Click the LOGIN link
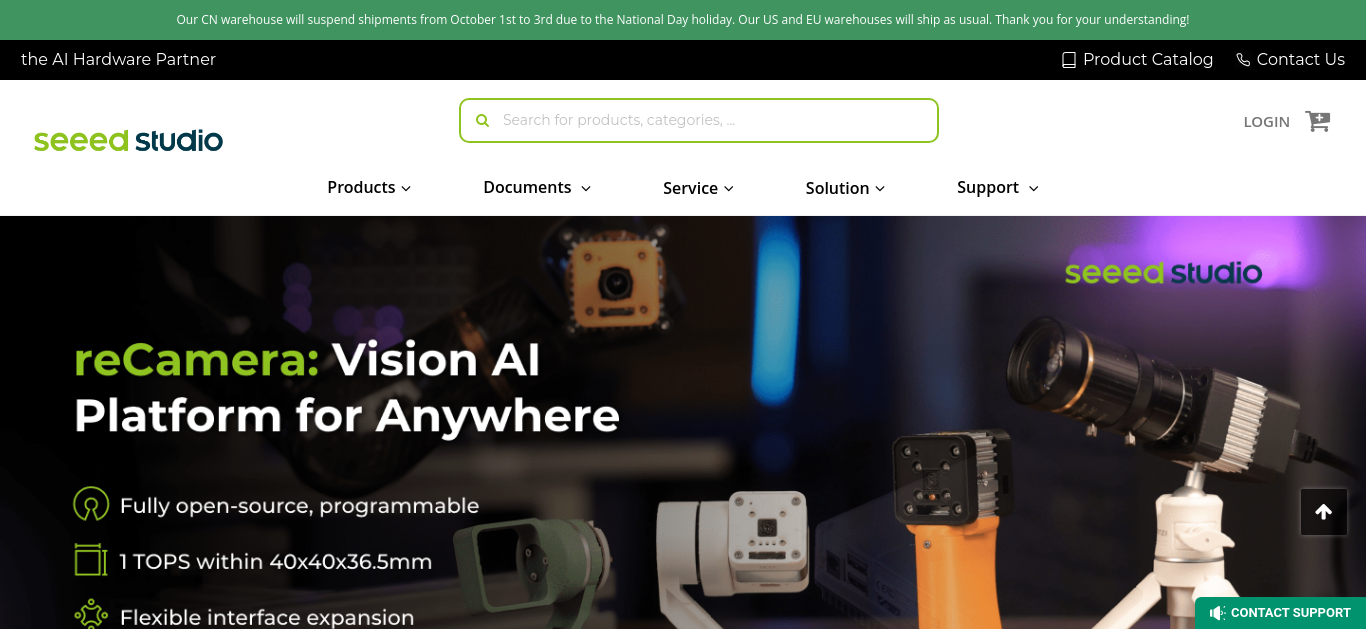1366x629 pixels. click(x=1266, y=122)
